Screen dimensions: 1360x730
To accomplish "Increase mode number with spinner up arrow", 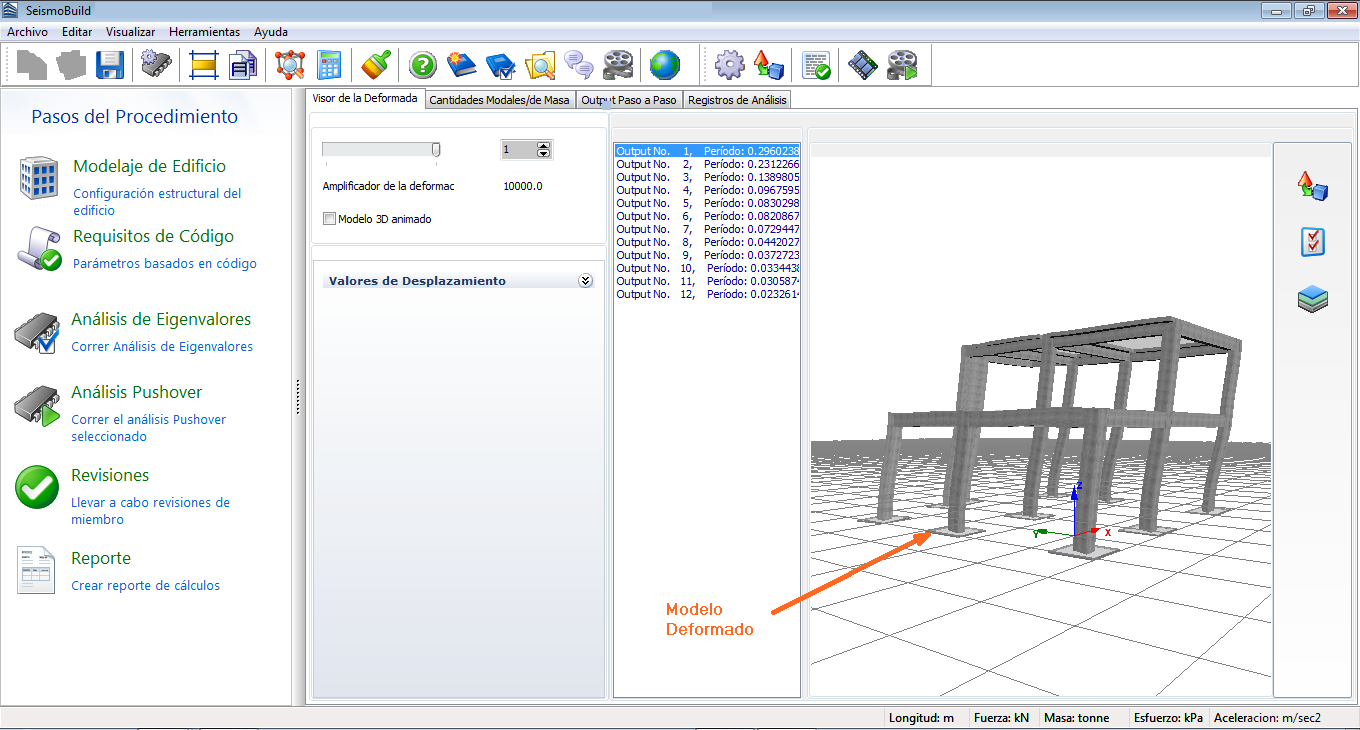I will click(x=543, y=146).
